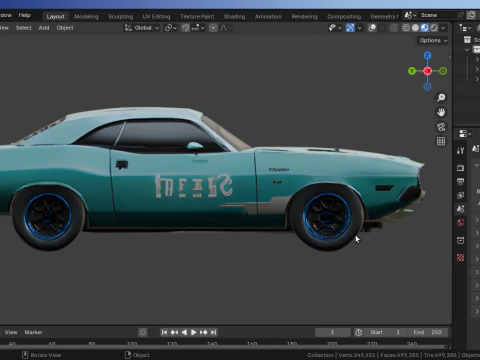The height and width of the screenshot is (360, 480).
Task: Open the timeline Marker menu
Action: [x=33, y=332]
